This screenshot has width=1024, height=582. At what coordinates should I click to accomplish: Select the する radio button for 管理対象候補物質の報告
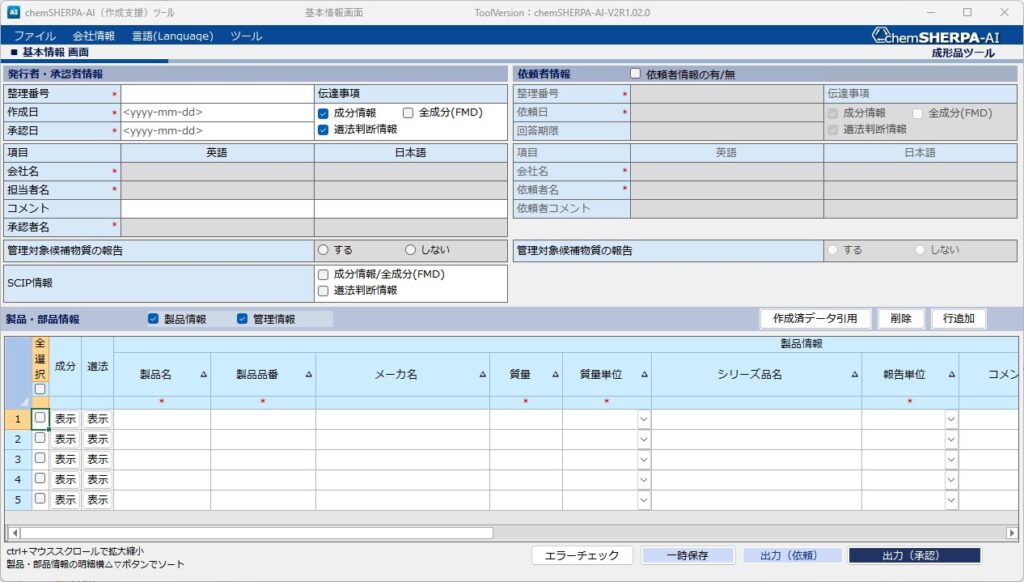[323, 250]
